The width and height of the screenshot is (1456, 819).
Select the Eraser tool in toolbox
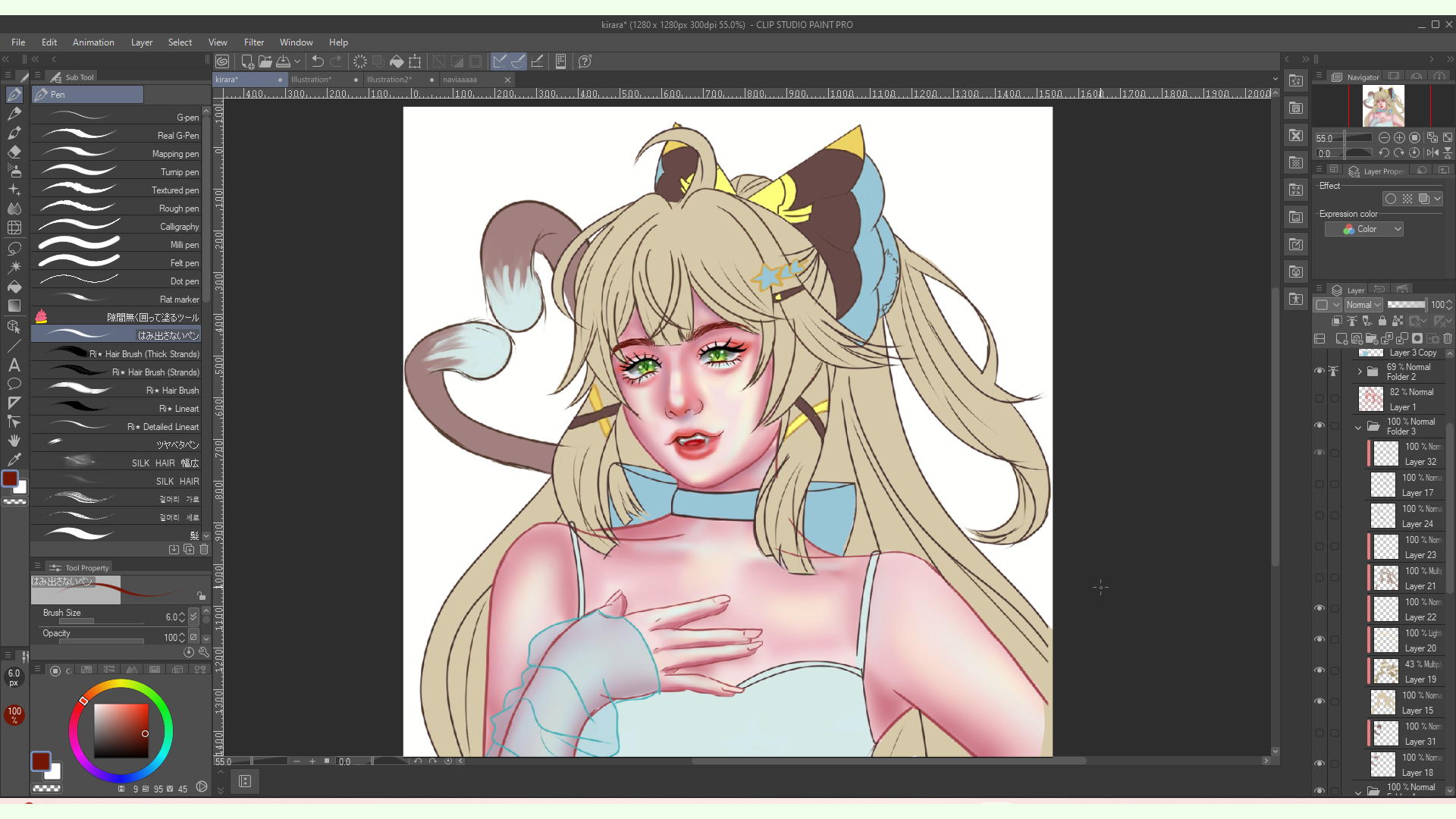[14, 152]
